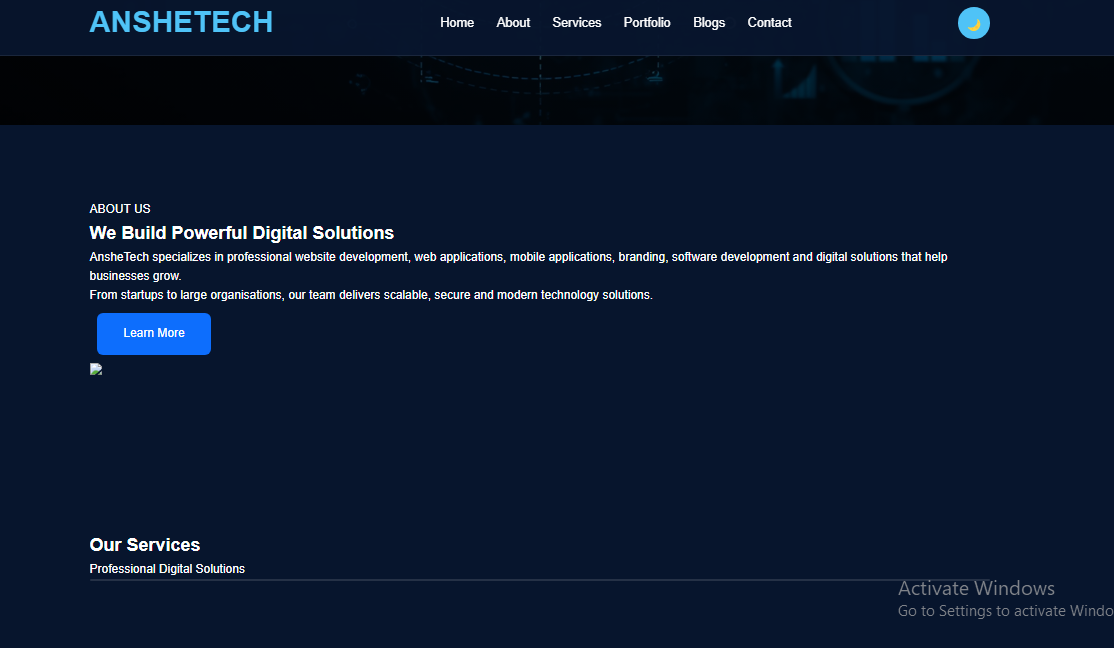Click the Learn More button
Viewport: 1114px width, 648px height.
[x=154, y=334]
